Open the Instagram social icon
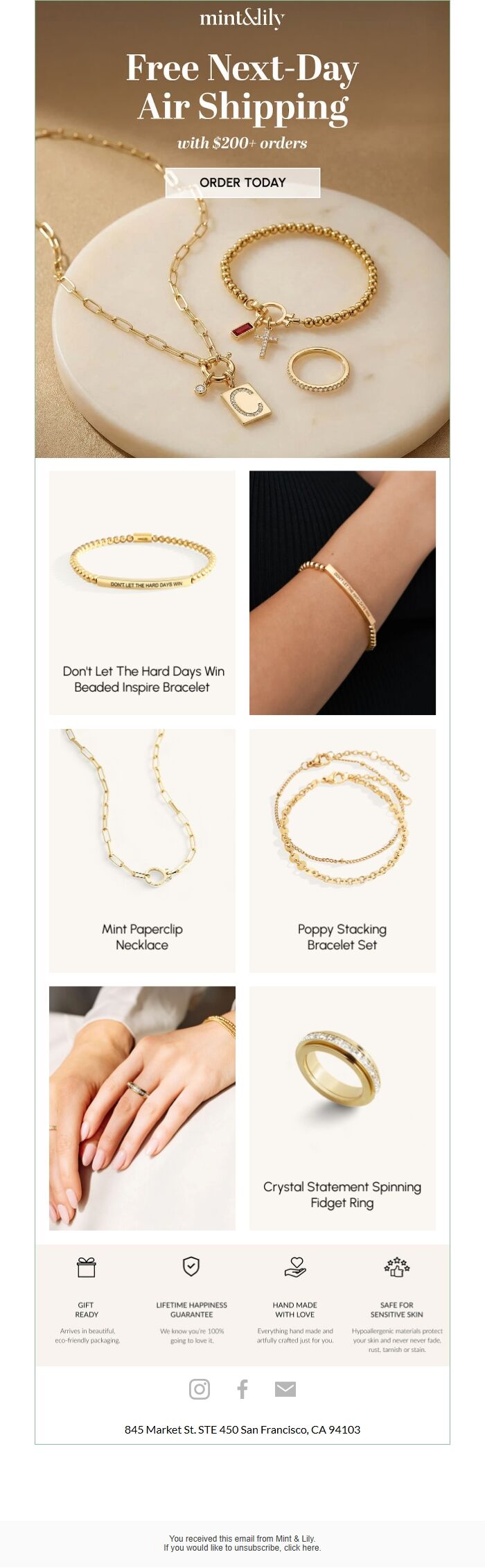The height and width of the screenshot is (1568, 485). pyautogui.click(x=200, y=1389)
